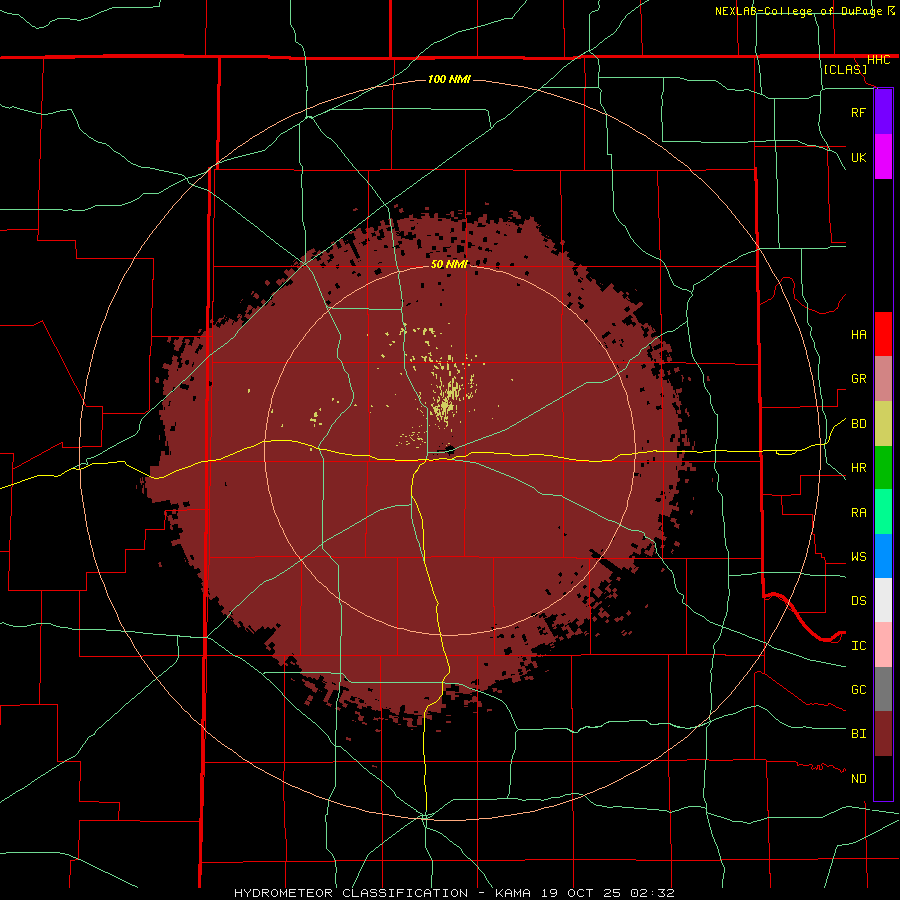This screenshot has width=900, height=900.
Task: Click the GR legend label
Action: (858, 379)
